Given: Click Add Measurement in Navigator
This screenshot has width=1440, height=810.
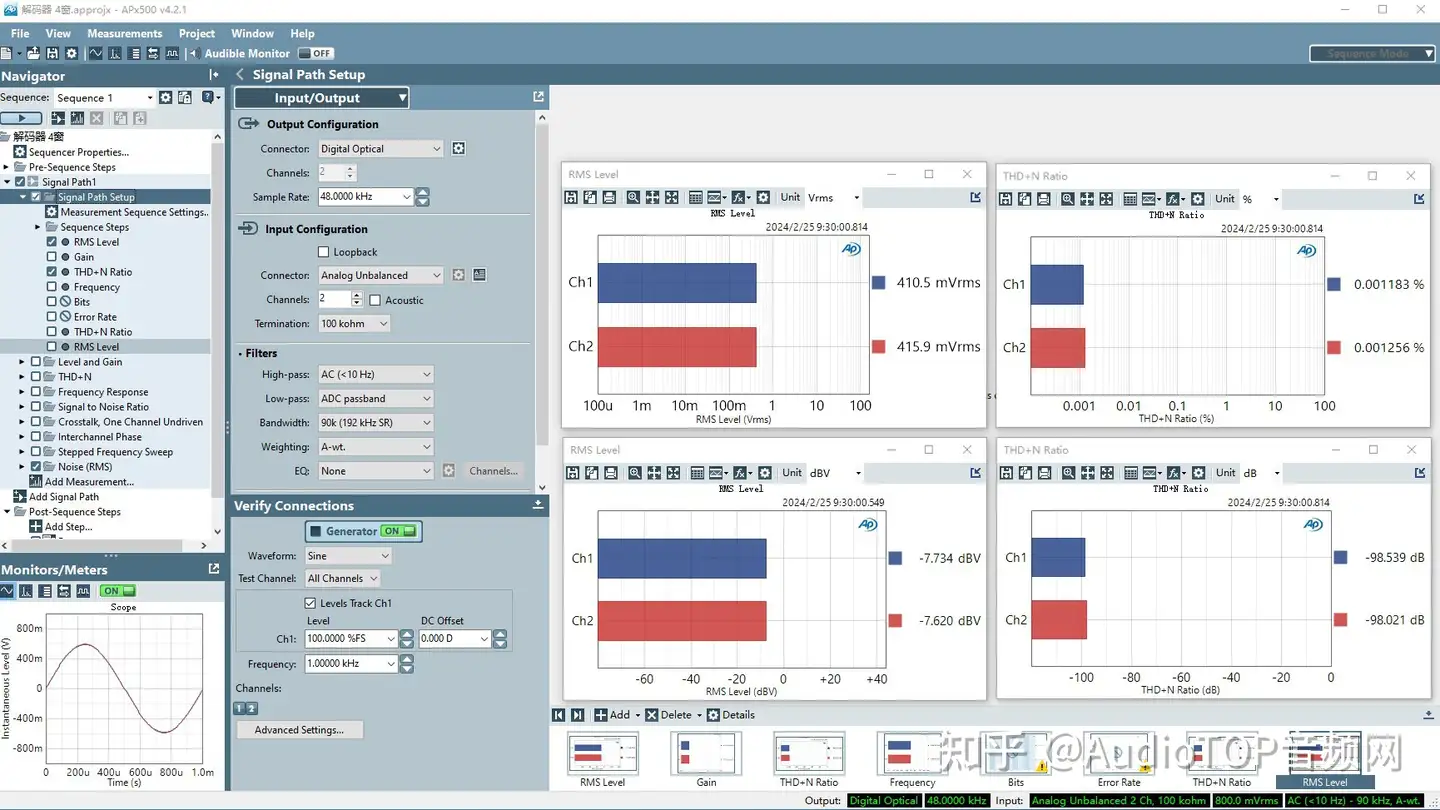Looking at the screenshot, I should (x=81, y=482).
